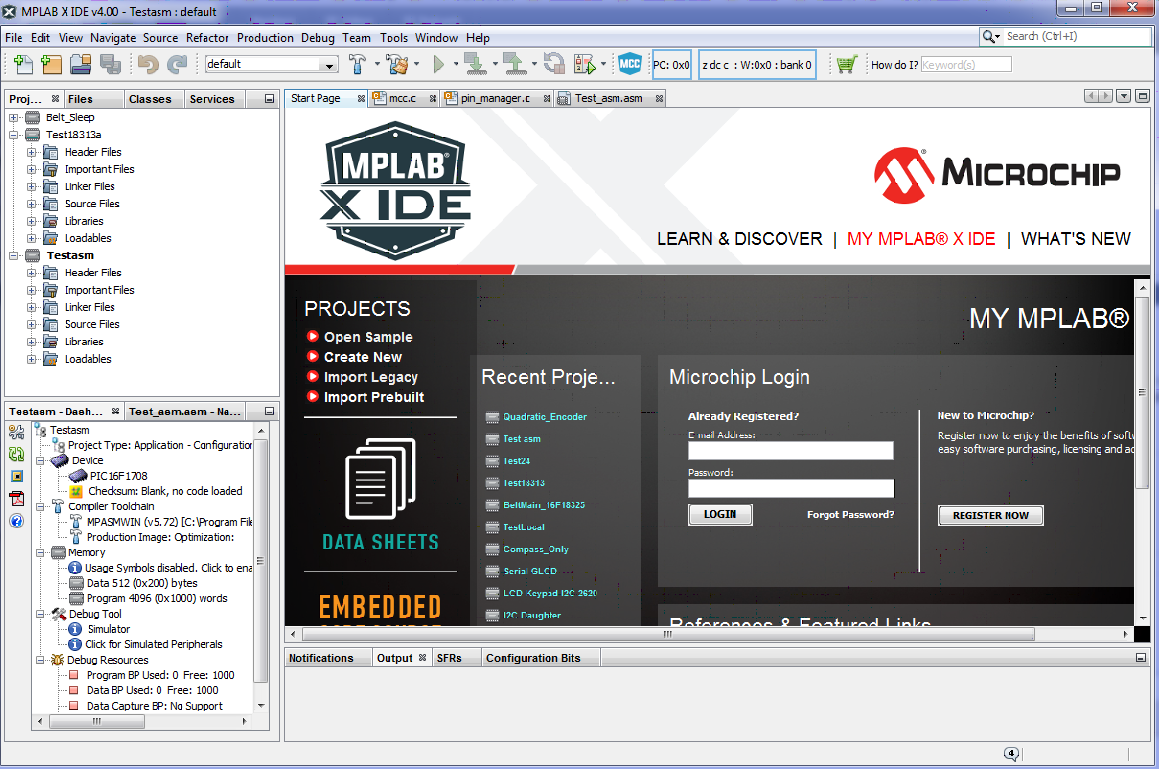Open editor tabs list dropdown arrow
1159x769 pixels.
click(1124, 96)
